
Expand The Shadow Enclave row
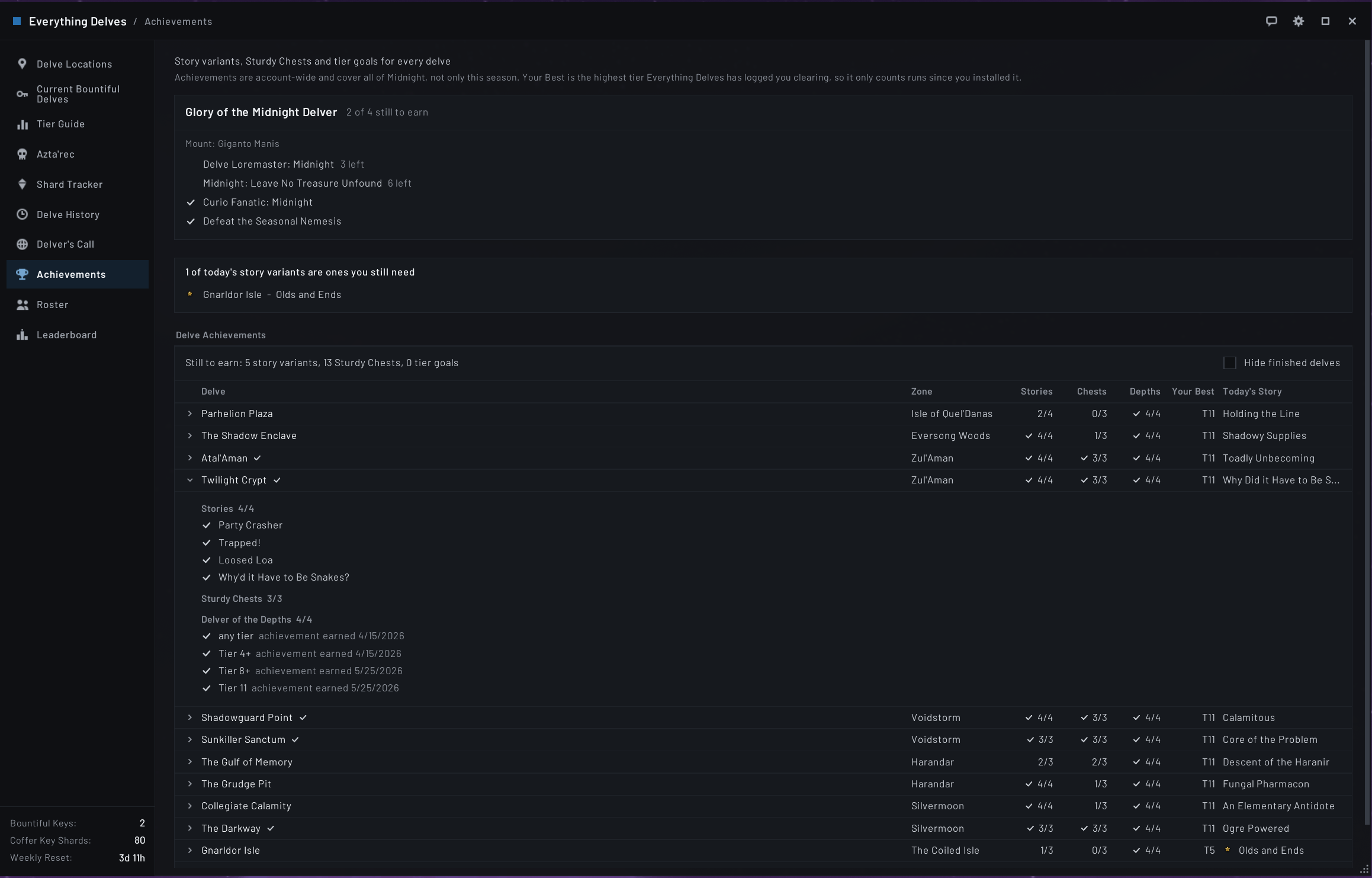click(189, 435)
